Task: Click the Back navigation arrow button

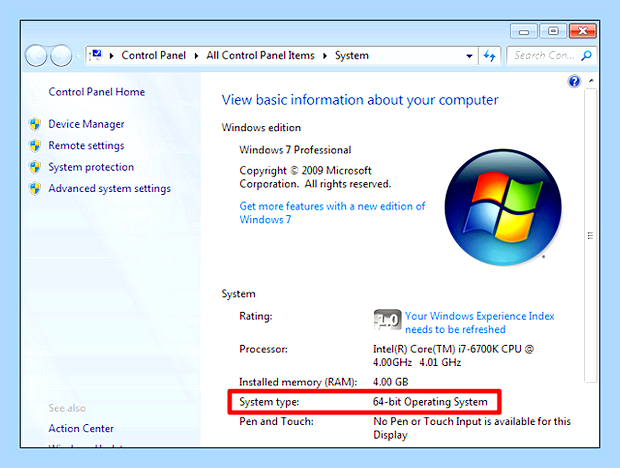Action: point(36,56)
